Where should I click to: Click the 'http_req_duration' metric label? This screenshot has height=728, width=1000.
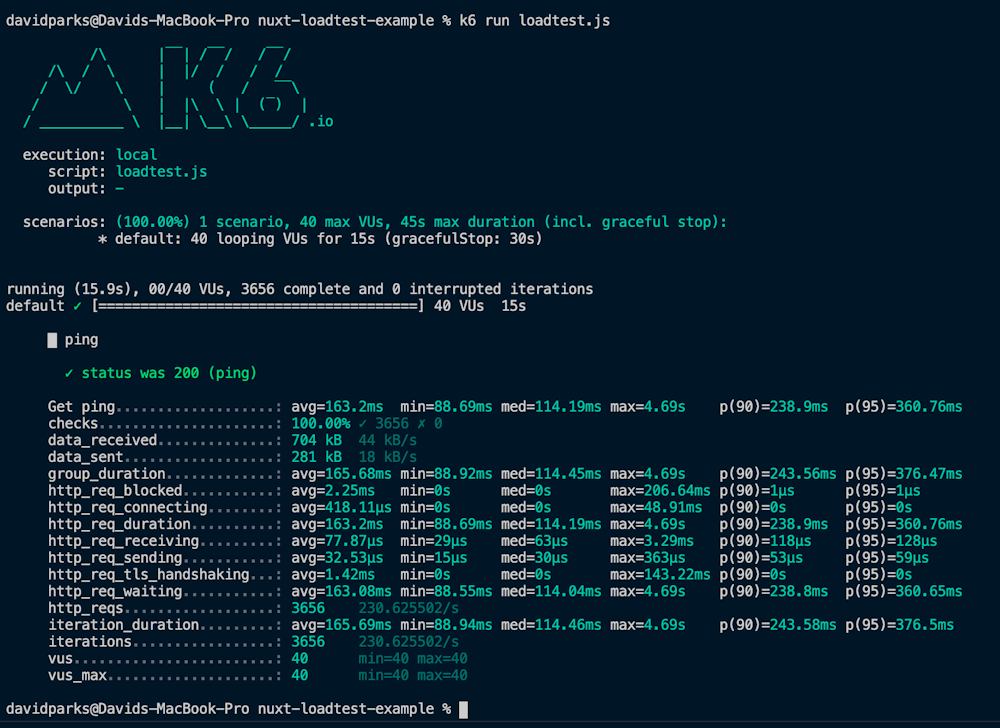coord(119,524)
